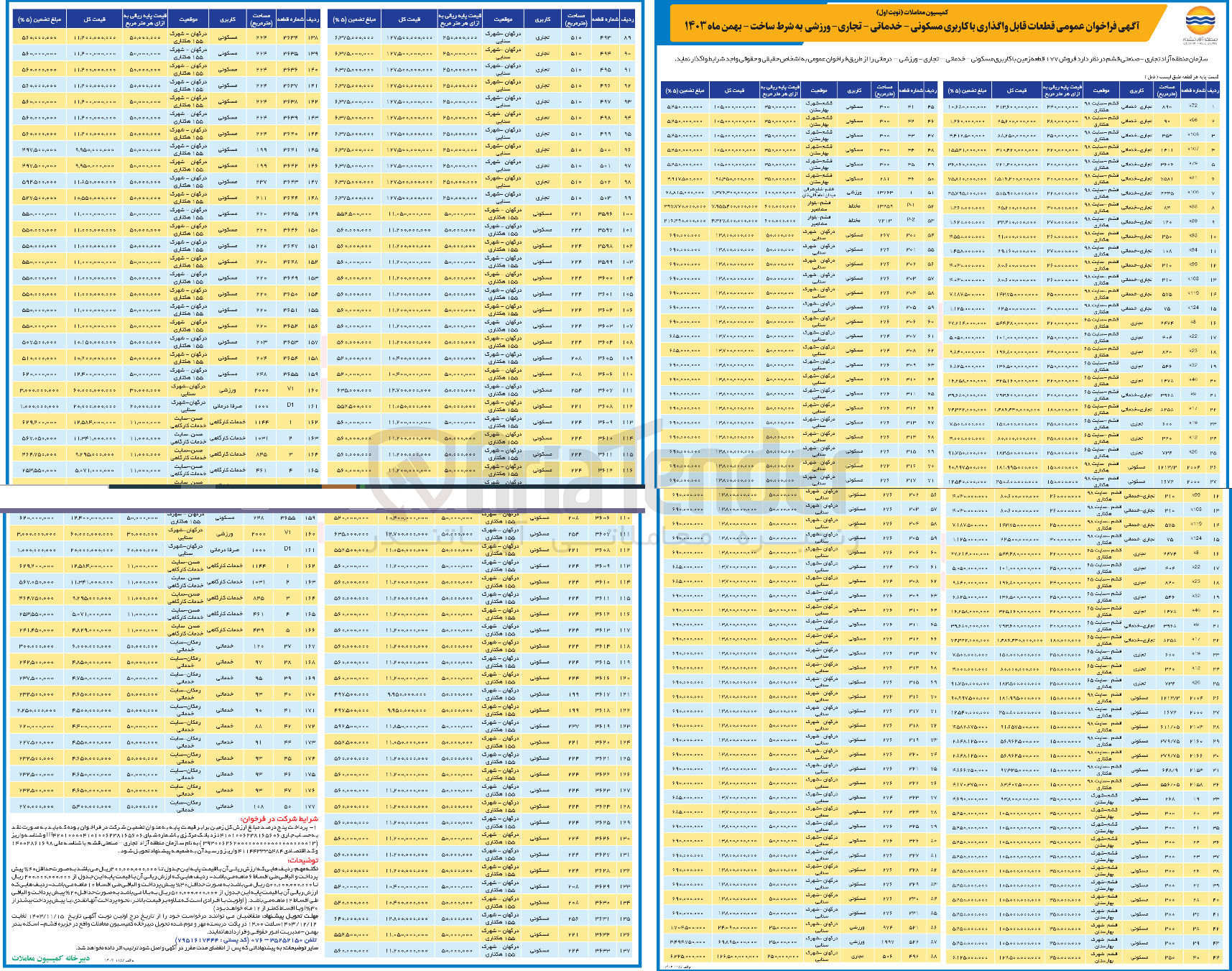1232x971 pixels.
Task: Select condition item ۱- پرداخت پنج درصد
Action: 165,839
